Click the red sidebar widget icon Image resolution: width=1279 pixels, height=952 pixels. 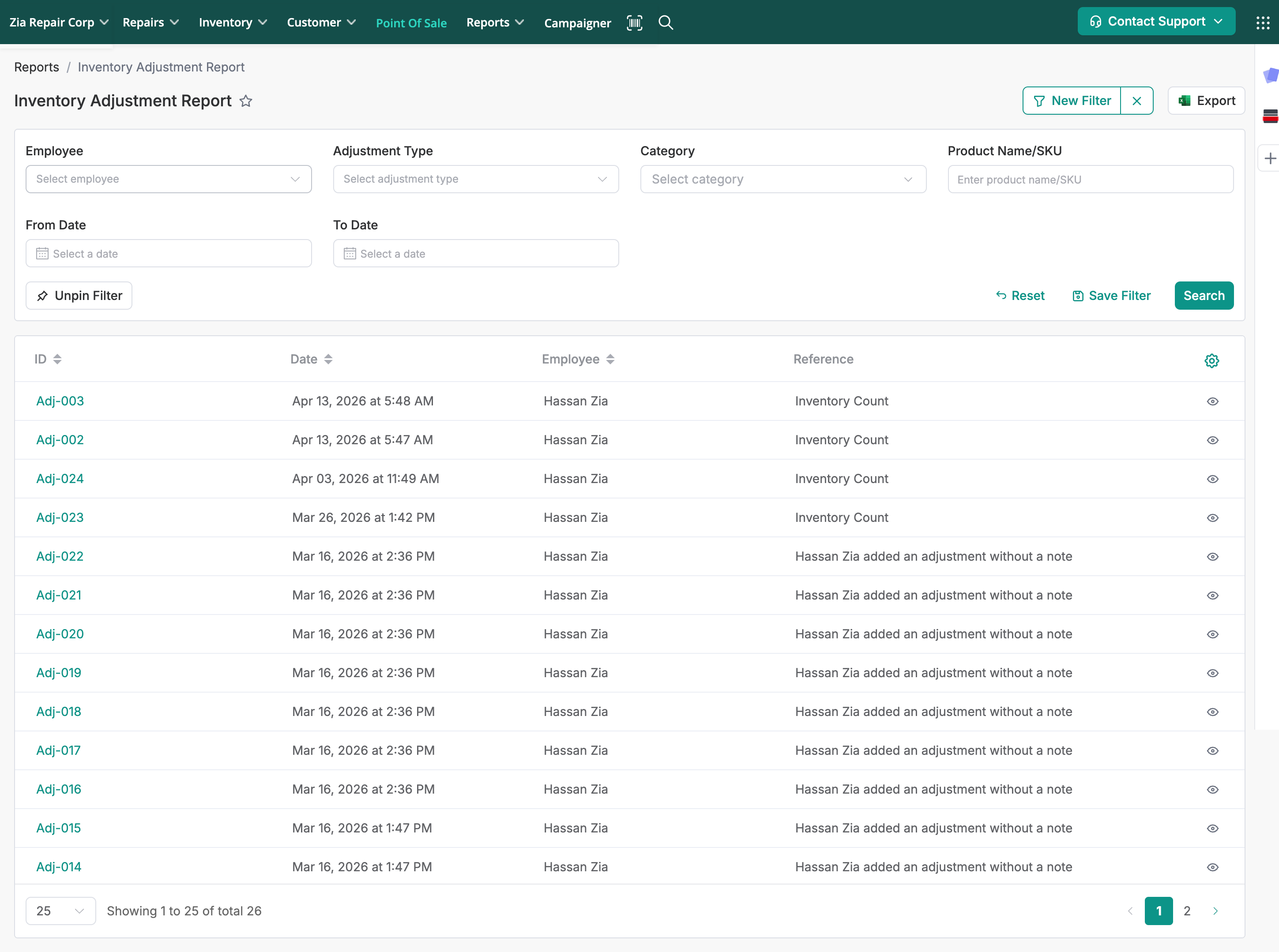tap(1270, 116)
